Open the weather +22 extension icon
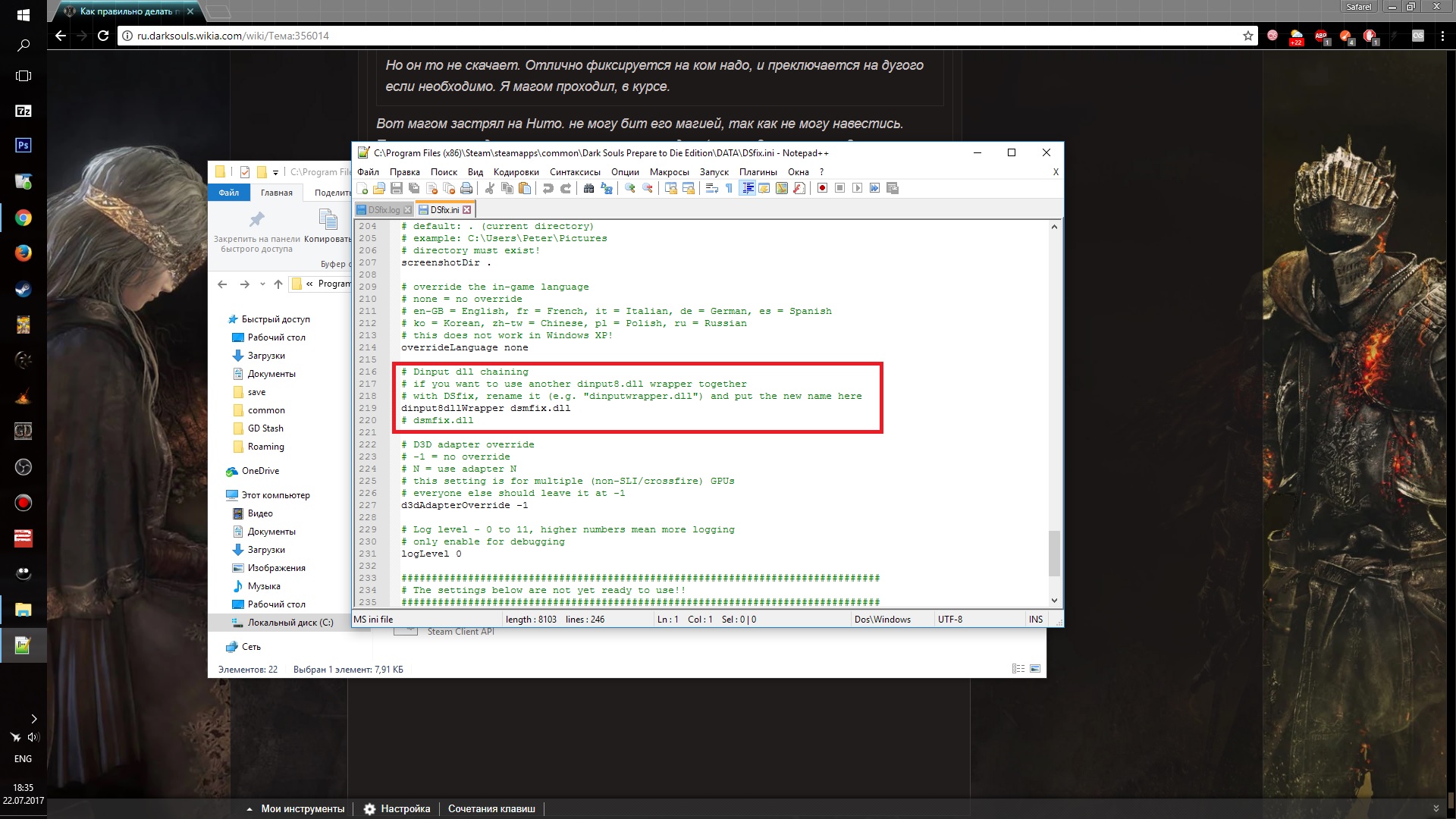Screen dimensions: 1456x819 (1296, 36)
